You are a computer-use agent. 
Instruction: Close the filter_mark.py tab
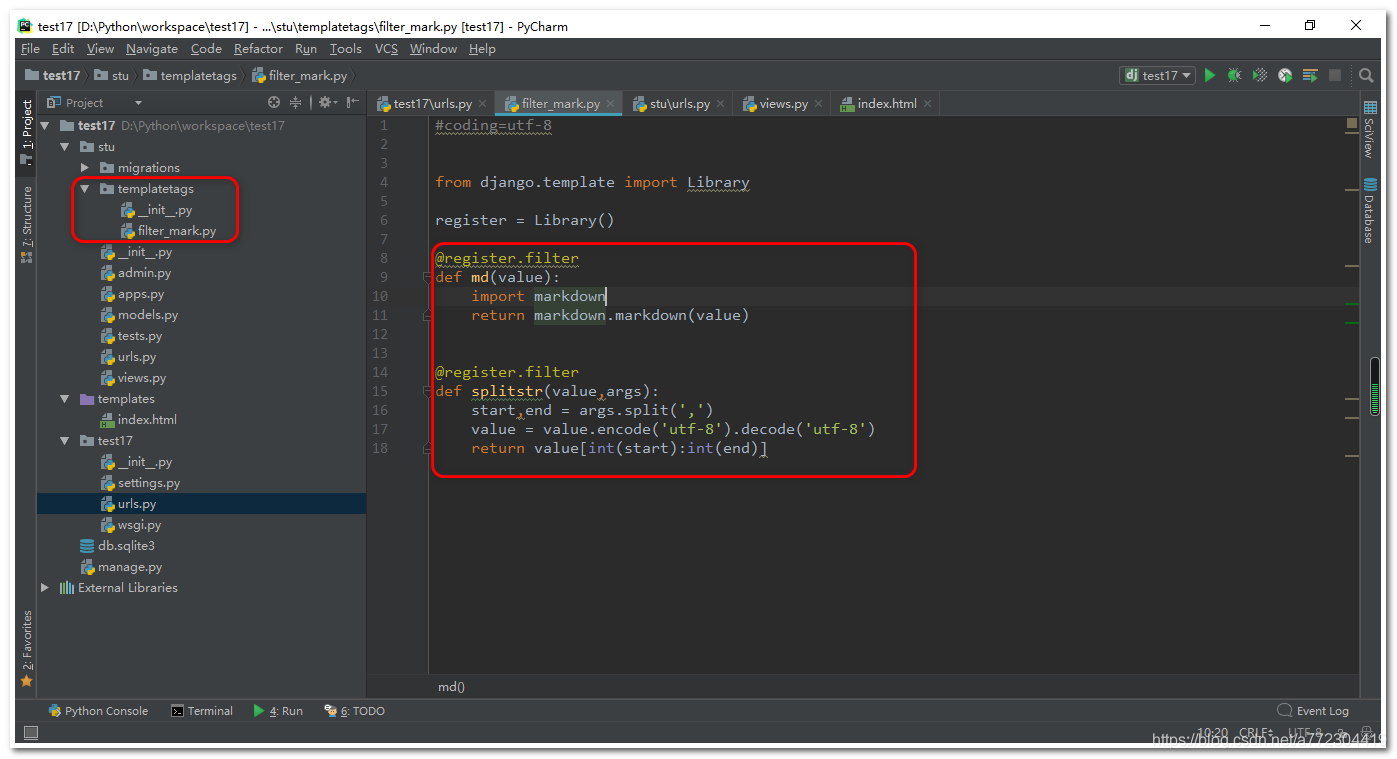pos(610,104)
